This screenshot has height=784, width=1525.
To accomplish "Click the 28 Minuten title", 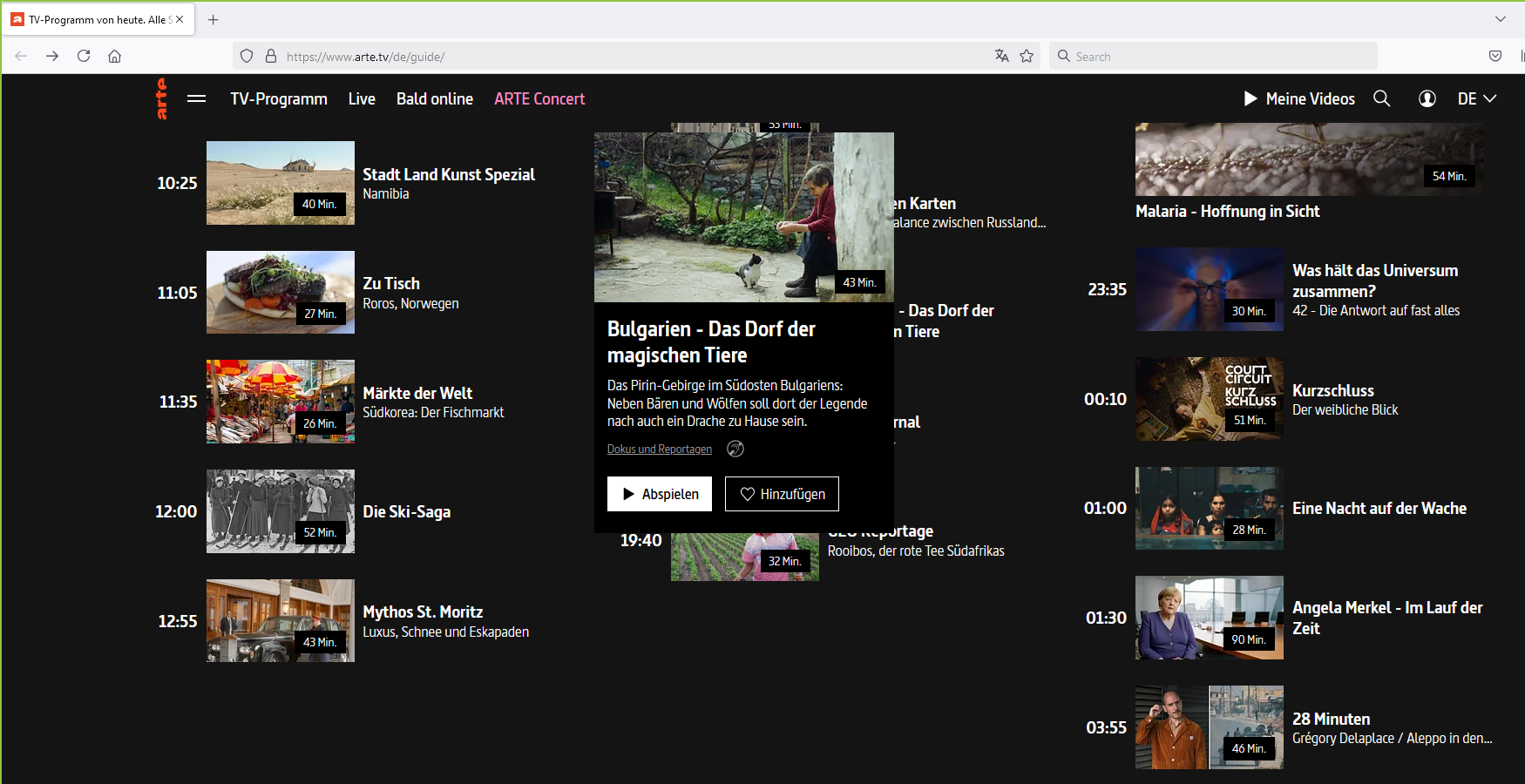I will [1332, 719].
